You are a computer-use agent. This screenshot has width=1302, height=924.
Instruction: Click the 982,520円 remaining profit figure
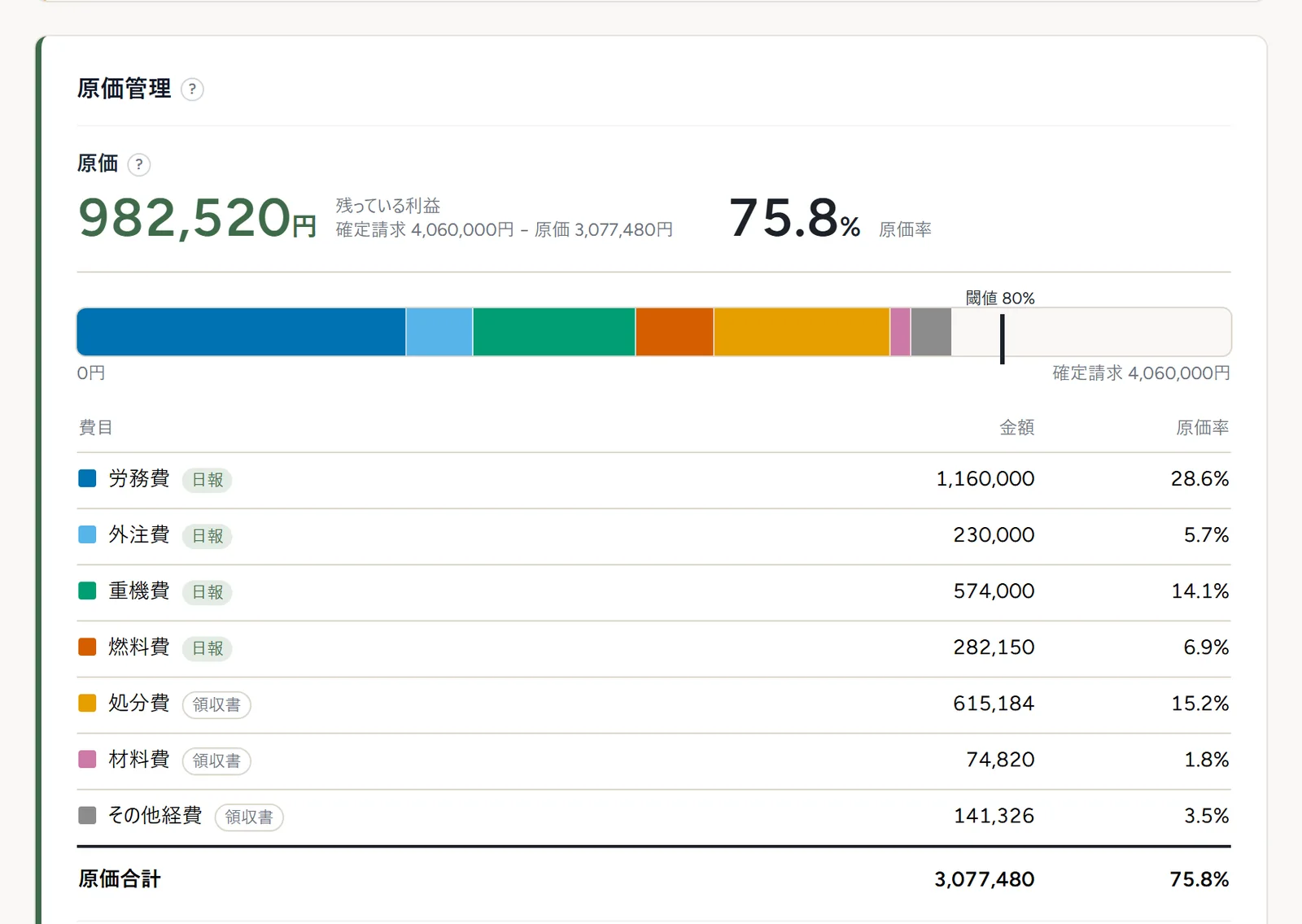click(x=197, y=218)
